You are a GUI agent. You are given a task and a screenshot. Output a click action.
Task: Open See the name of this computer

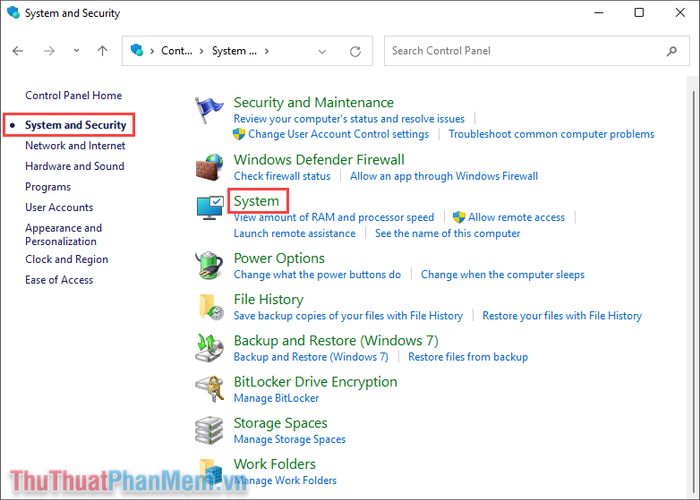447,233
